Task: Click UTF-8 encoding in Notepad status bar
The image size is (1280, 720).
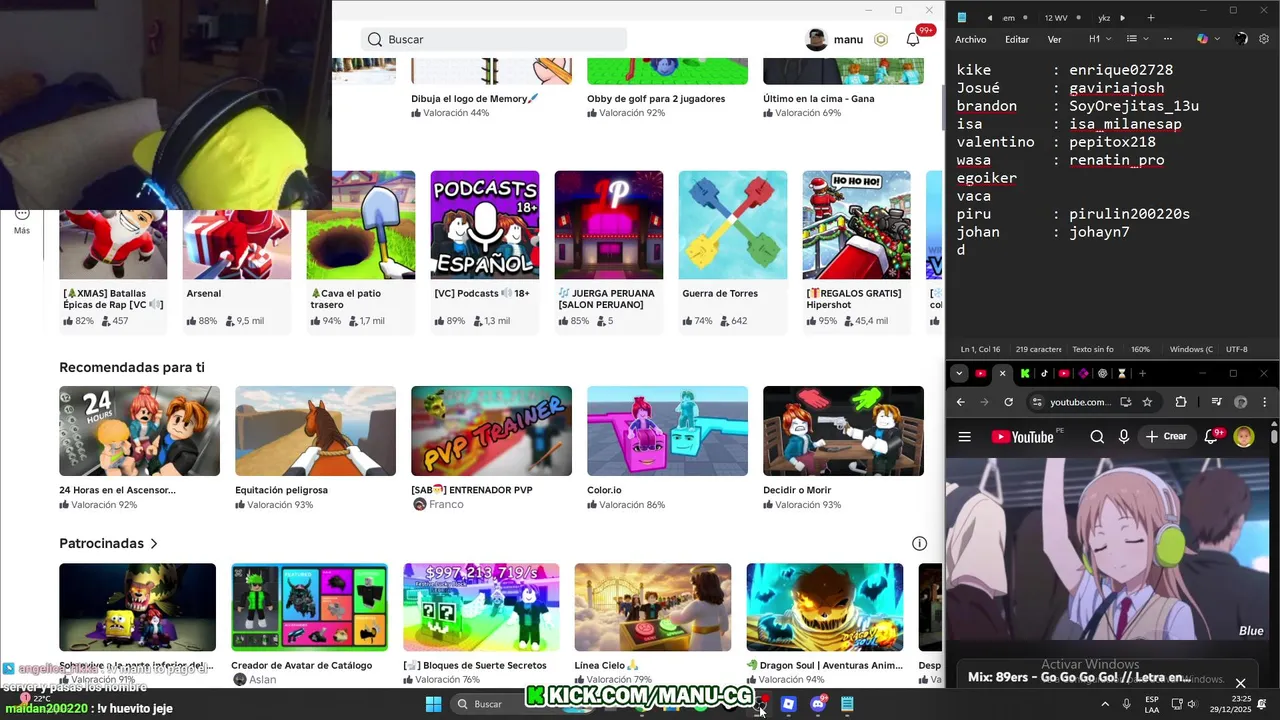Action: click(x=1236, y=349)
